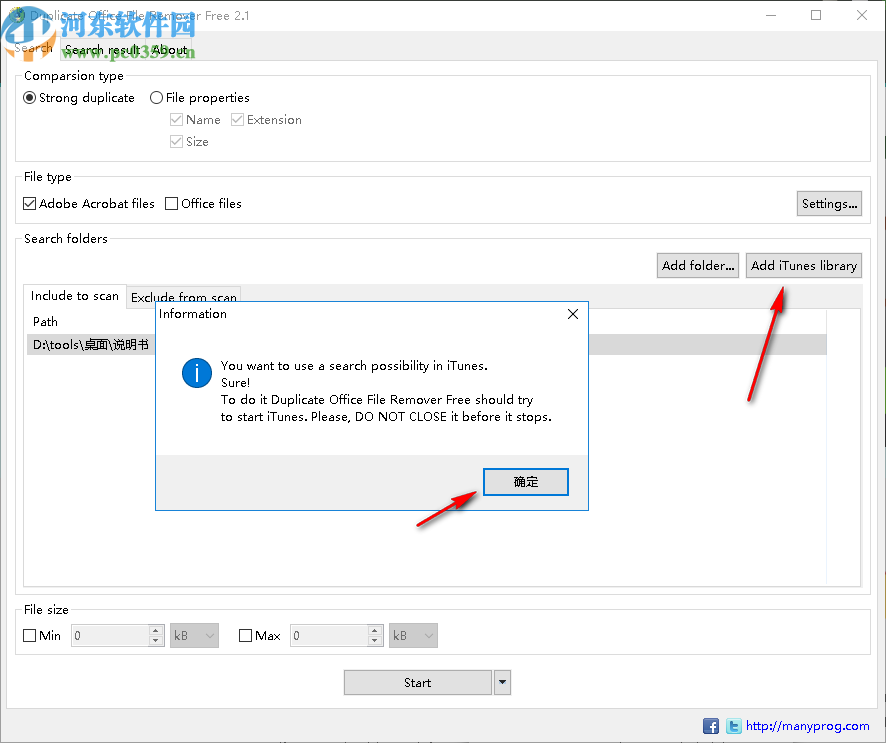Click the Twitter icon near the link

tap(733, 726)
